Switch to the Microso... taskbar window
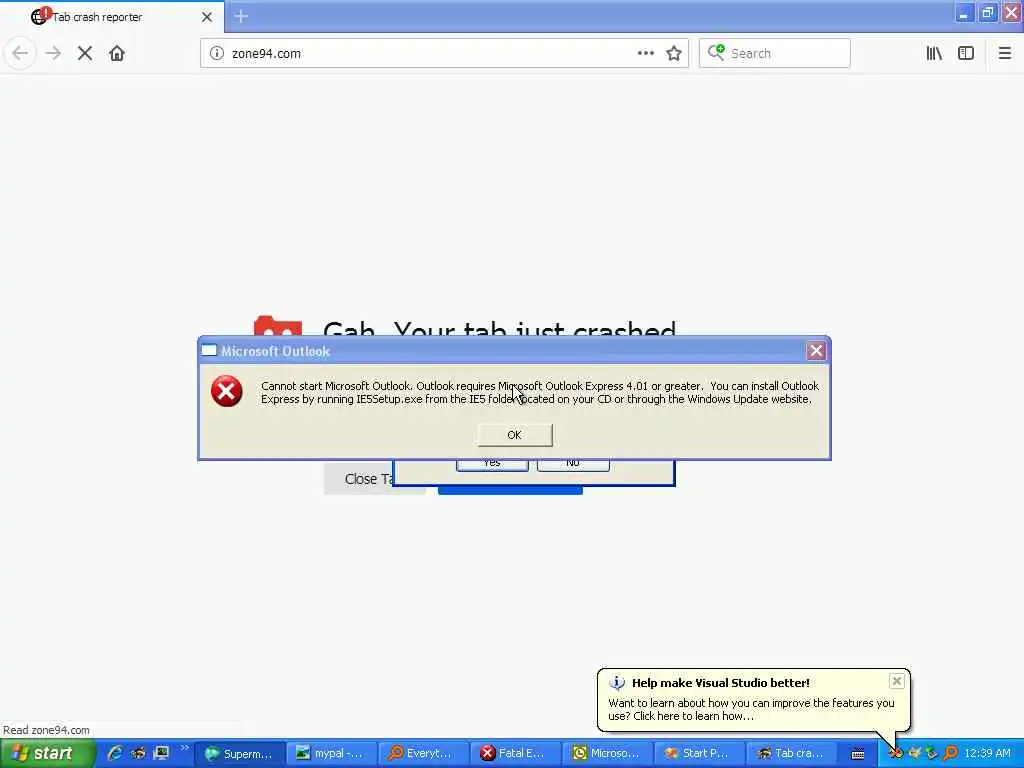This screenshot has height=768, width=1024. [607, 754]
